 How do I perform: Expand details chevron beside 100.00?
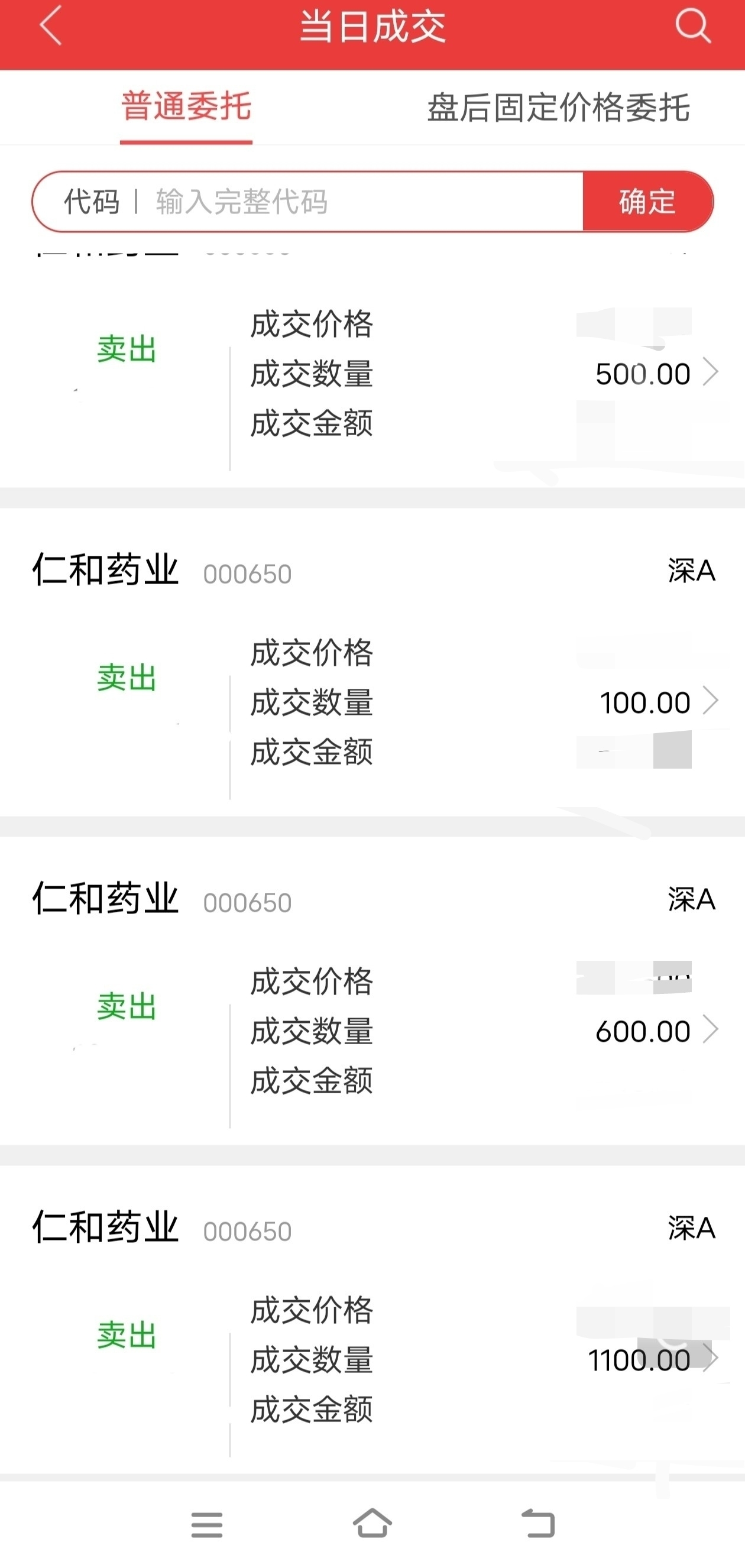pyautogui.click(x=710, y=701)
